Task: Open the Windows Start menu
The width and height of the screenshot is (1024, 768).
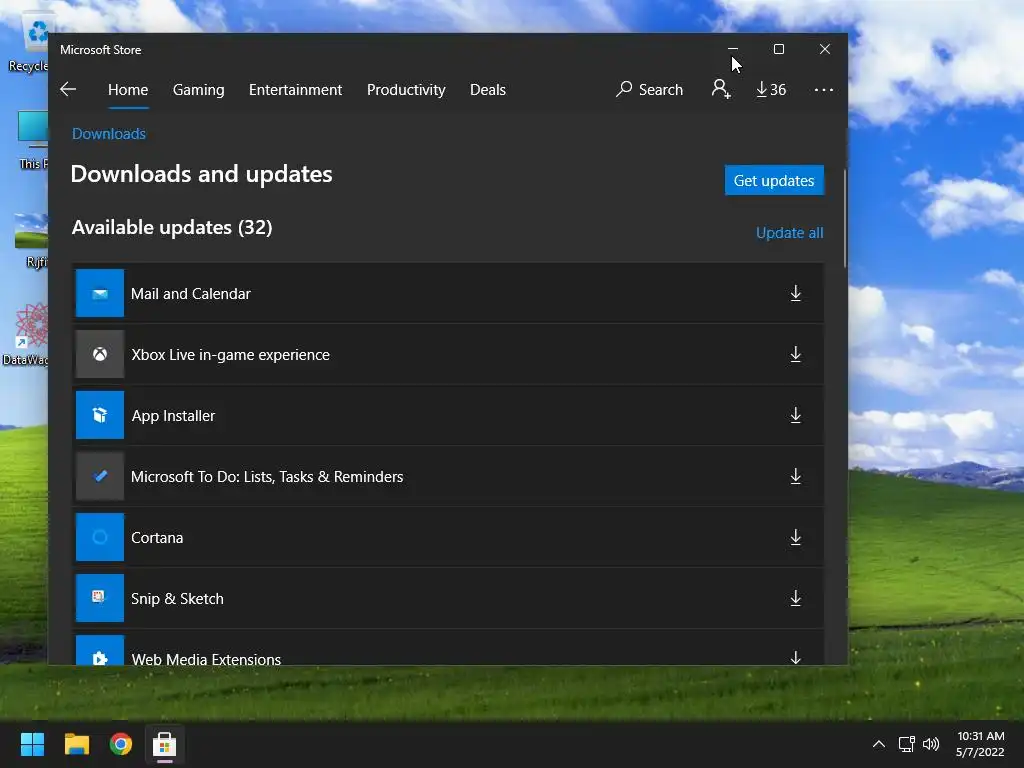Action: click(x=32, y=744)
